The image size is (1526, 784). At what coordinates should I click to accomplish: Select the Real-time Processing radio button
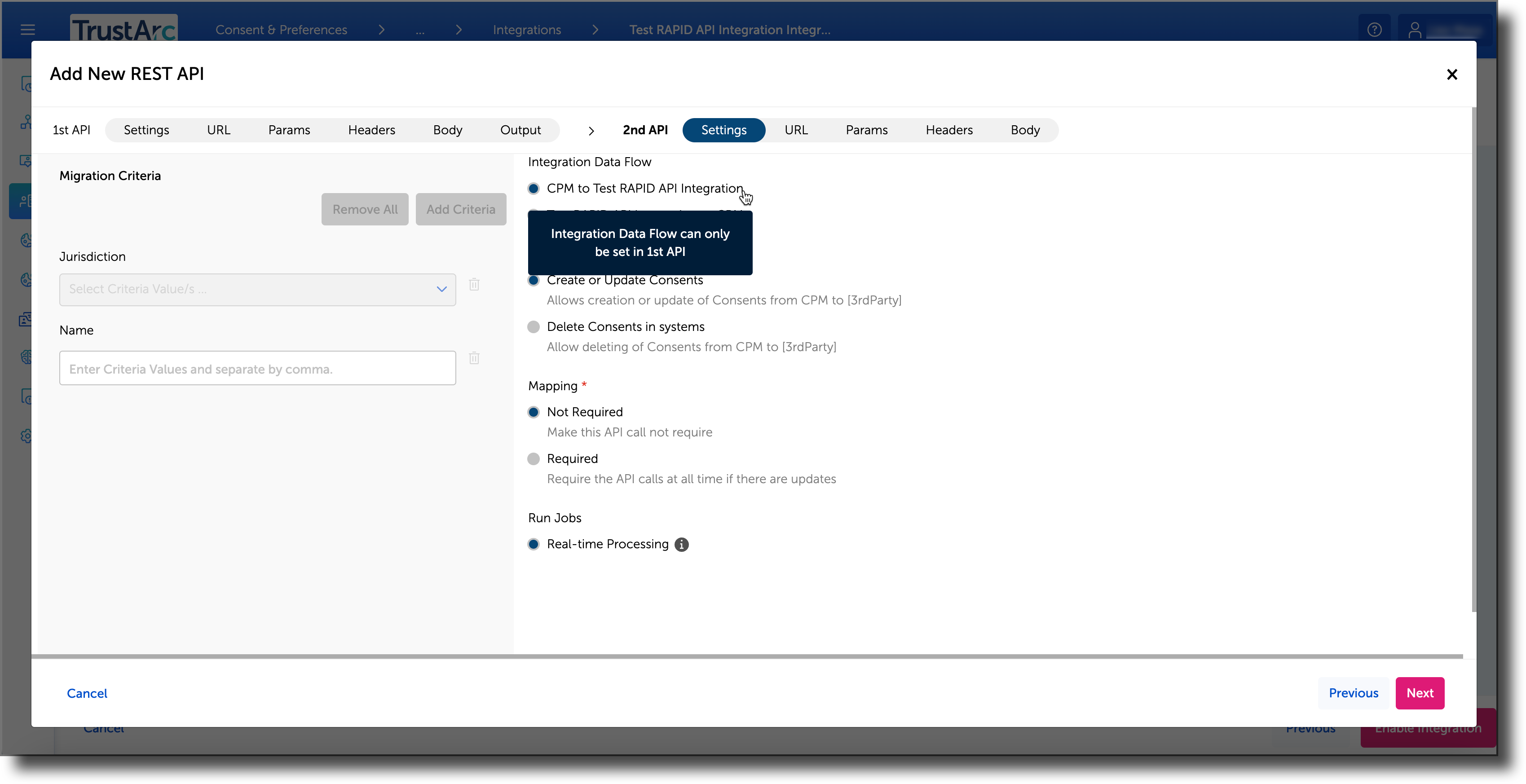click(x=533, y=544)
